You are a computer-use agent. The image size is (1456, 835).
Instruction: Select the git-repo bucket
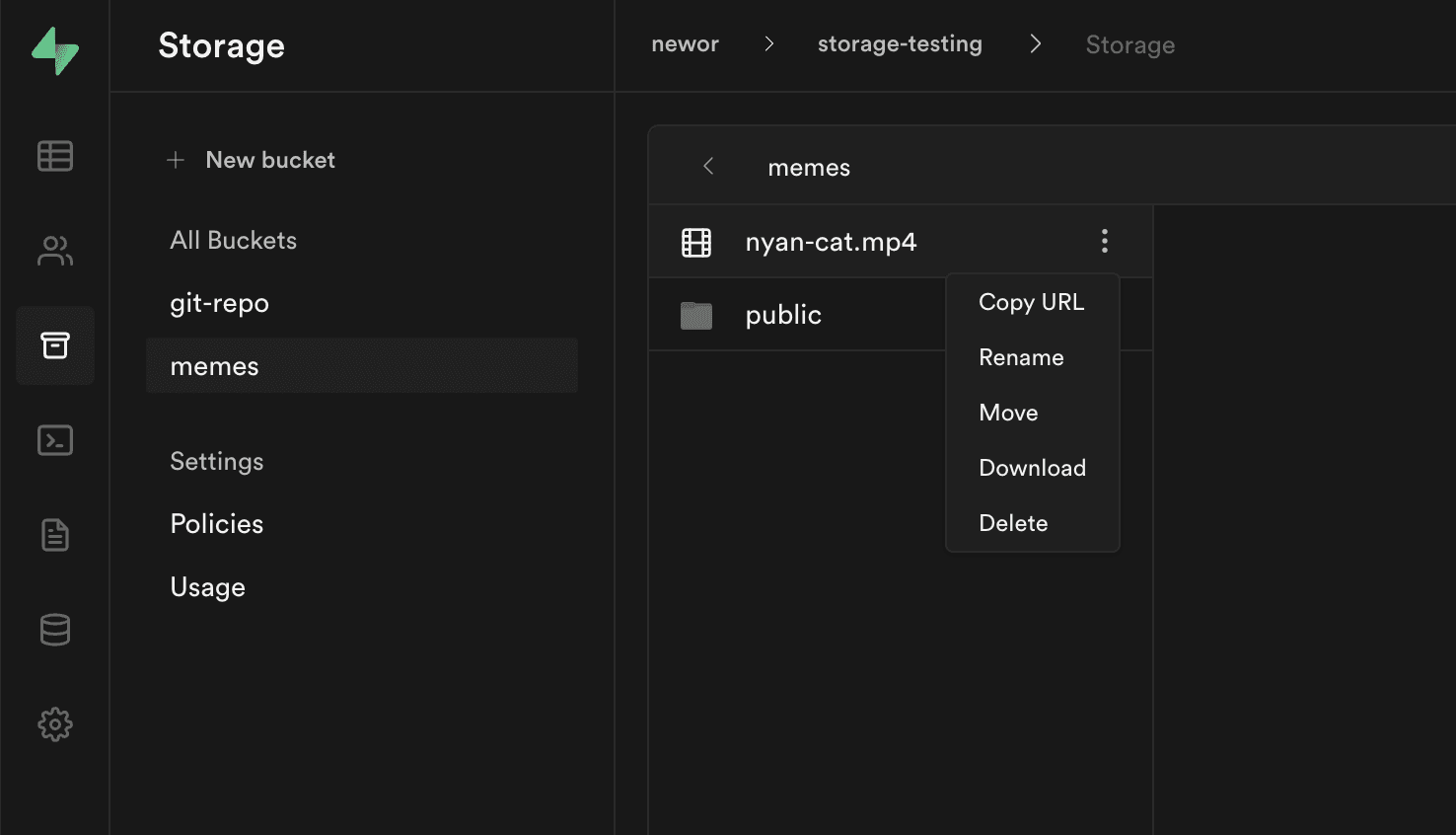[219, 303]
